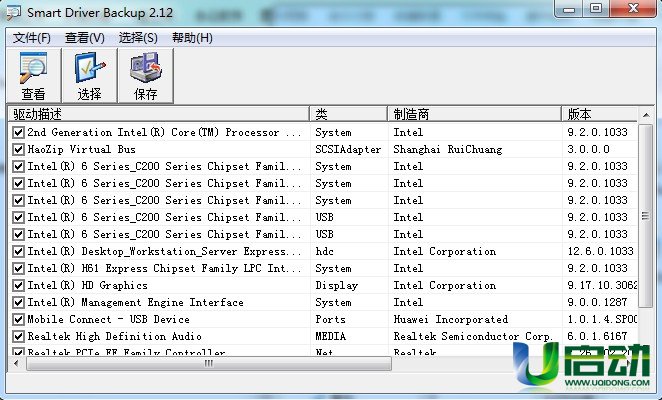The width and height of the screenshot is (662, 400).
Task: Click the vertical scrollbar up arrow
Action: point(646,115)
